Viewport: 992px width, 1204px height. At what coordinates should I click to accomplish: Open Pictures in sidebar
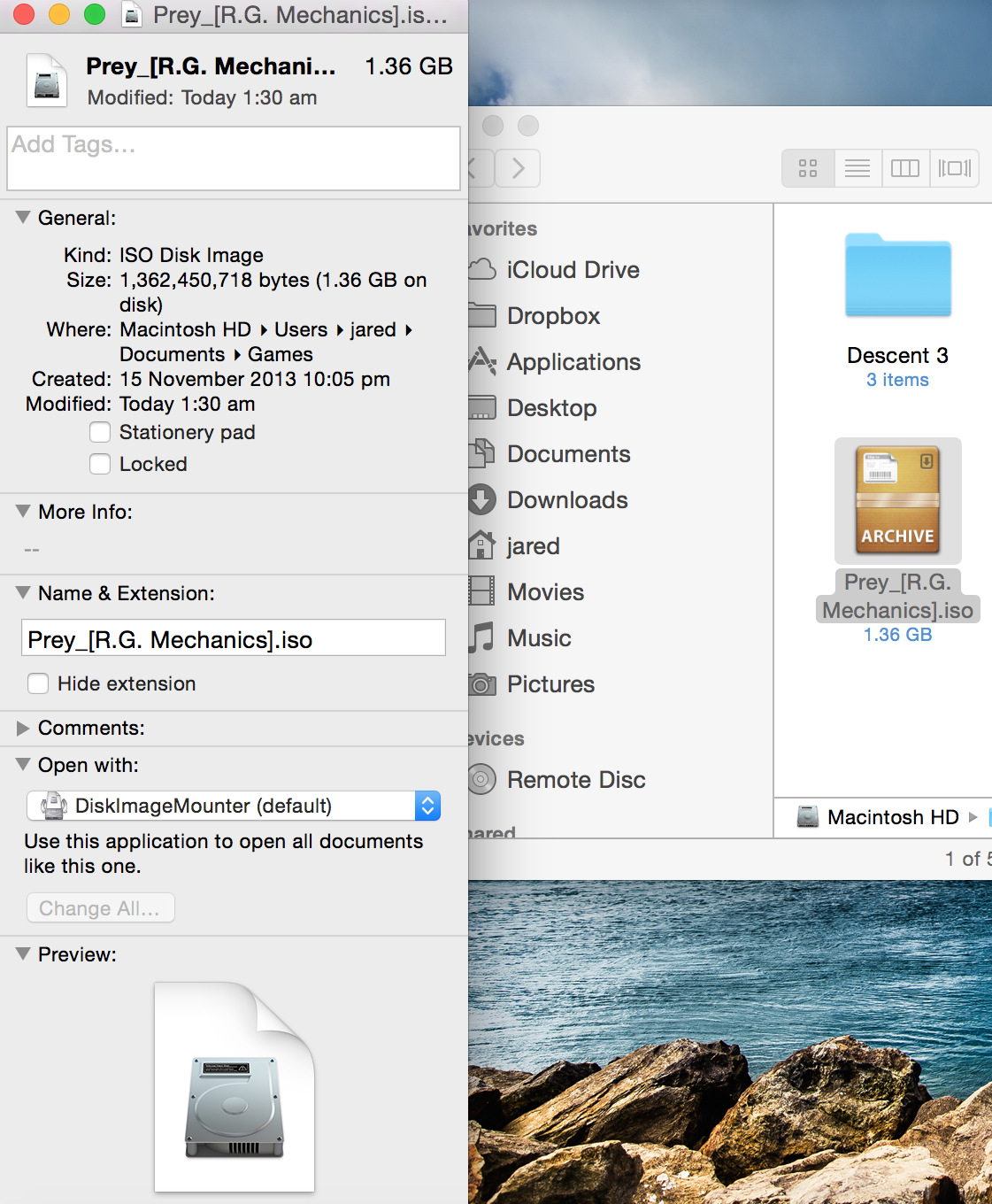click(x=550, y=684)
